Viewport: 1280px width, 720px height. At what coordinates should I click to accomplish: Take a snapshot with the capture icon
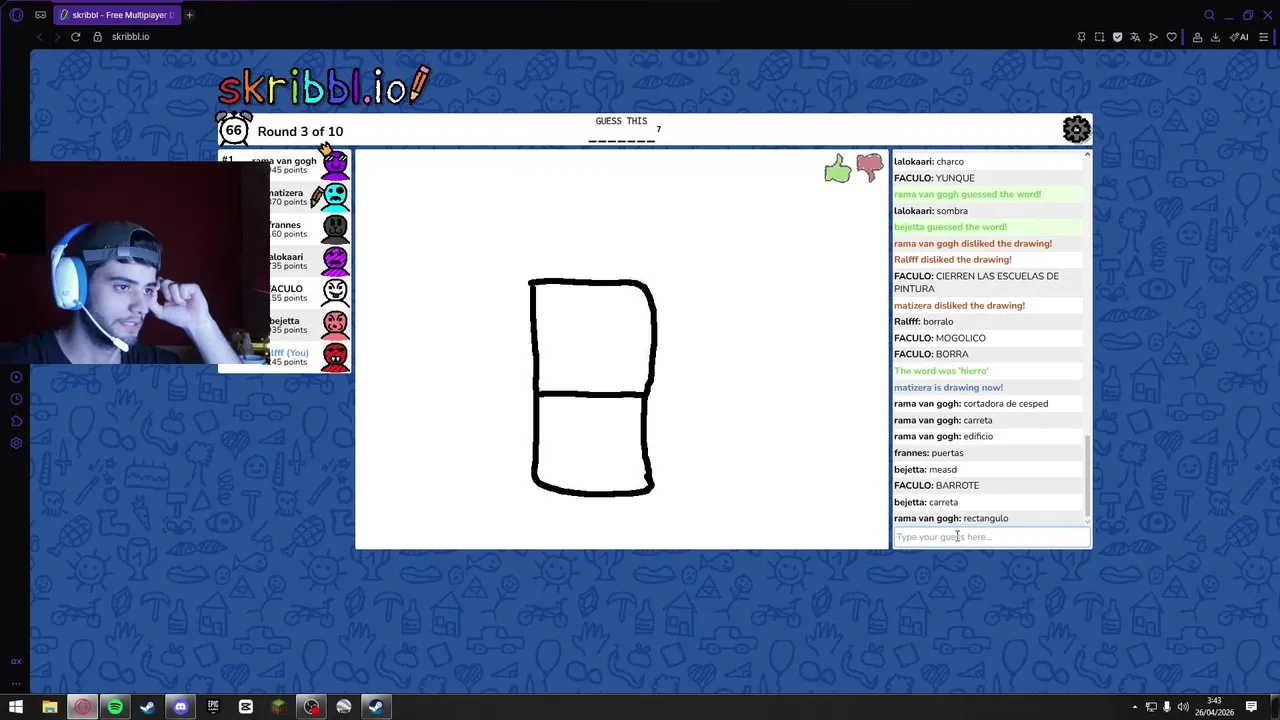(1099, 37)
